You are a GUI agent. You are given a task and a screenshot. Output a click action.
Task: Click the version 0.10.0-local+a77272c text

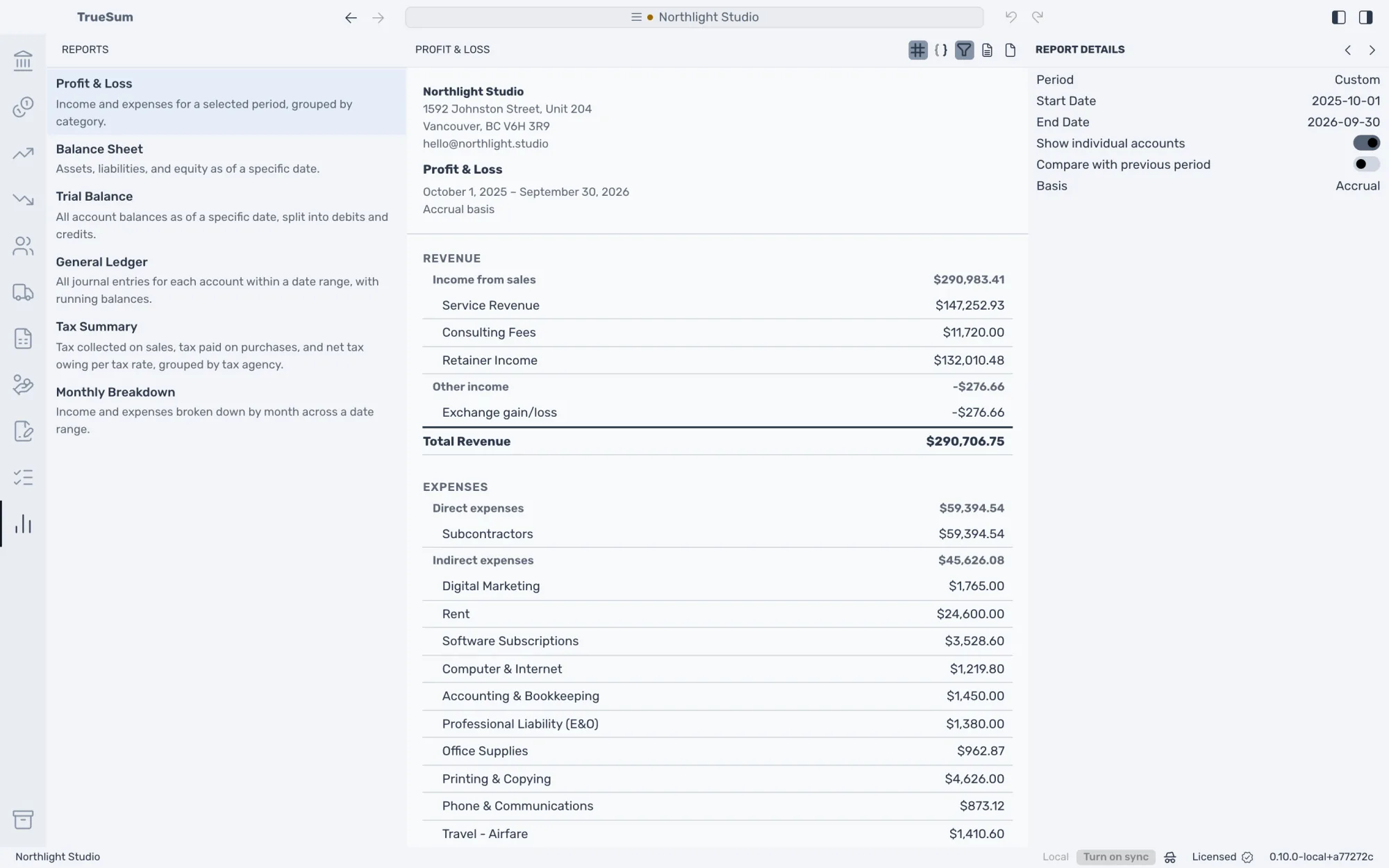click(1321, 857)
